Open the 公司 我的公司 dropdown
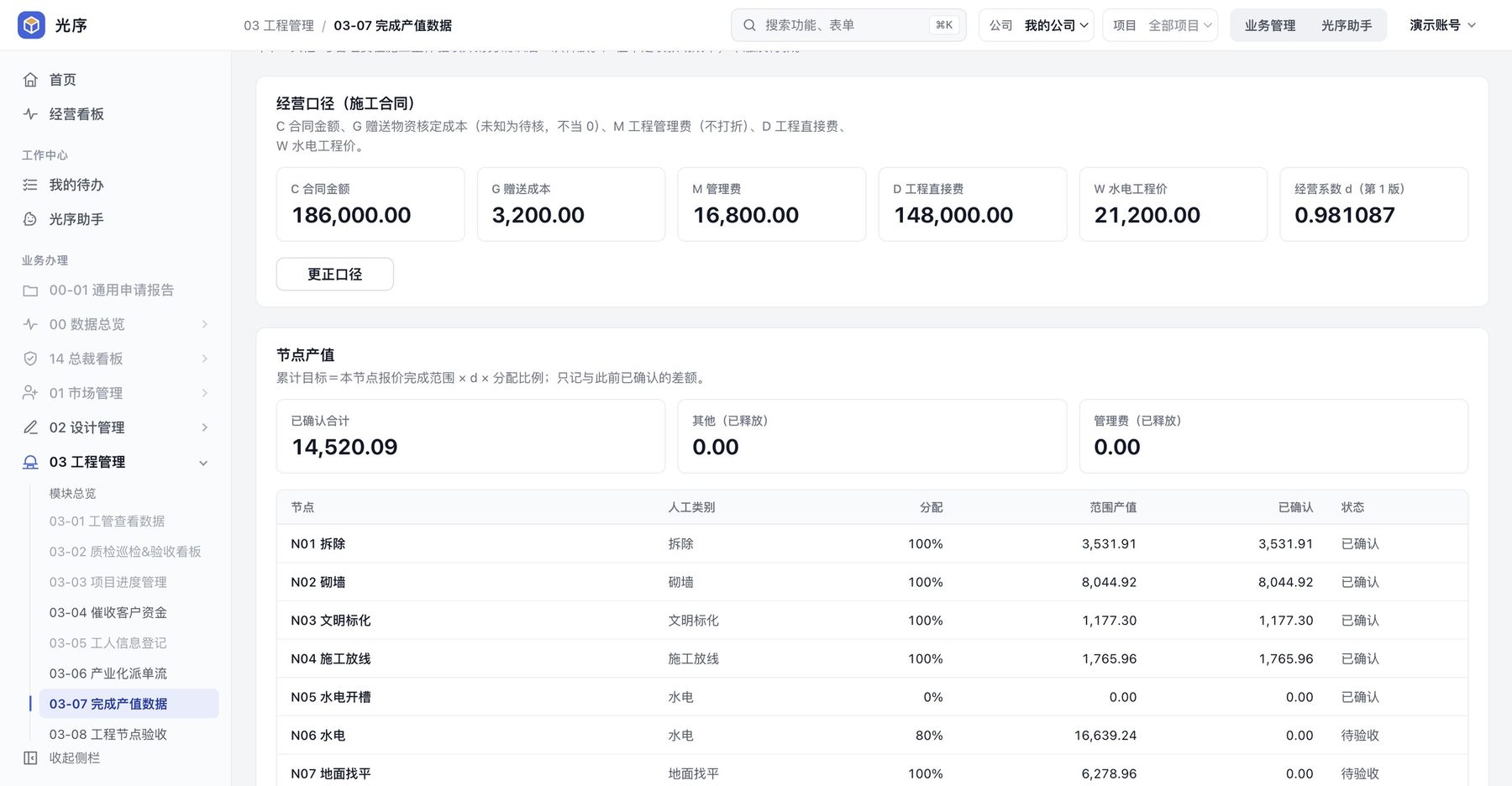Image resolution: width=1512 pixels, height=786 pixels. (1037, 25)
